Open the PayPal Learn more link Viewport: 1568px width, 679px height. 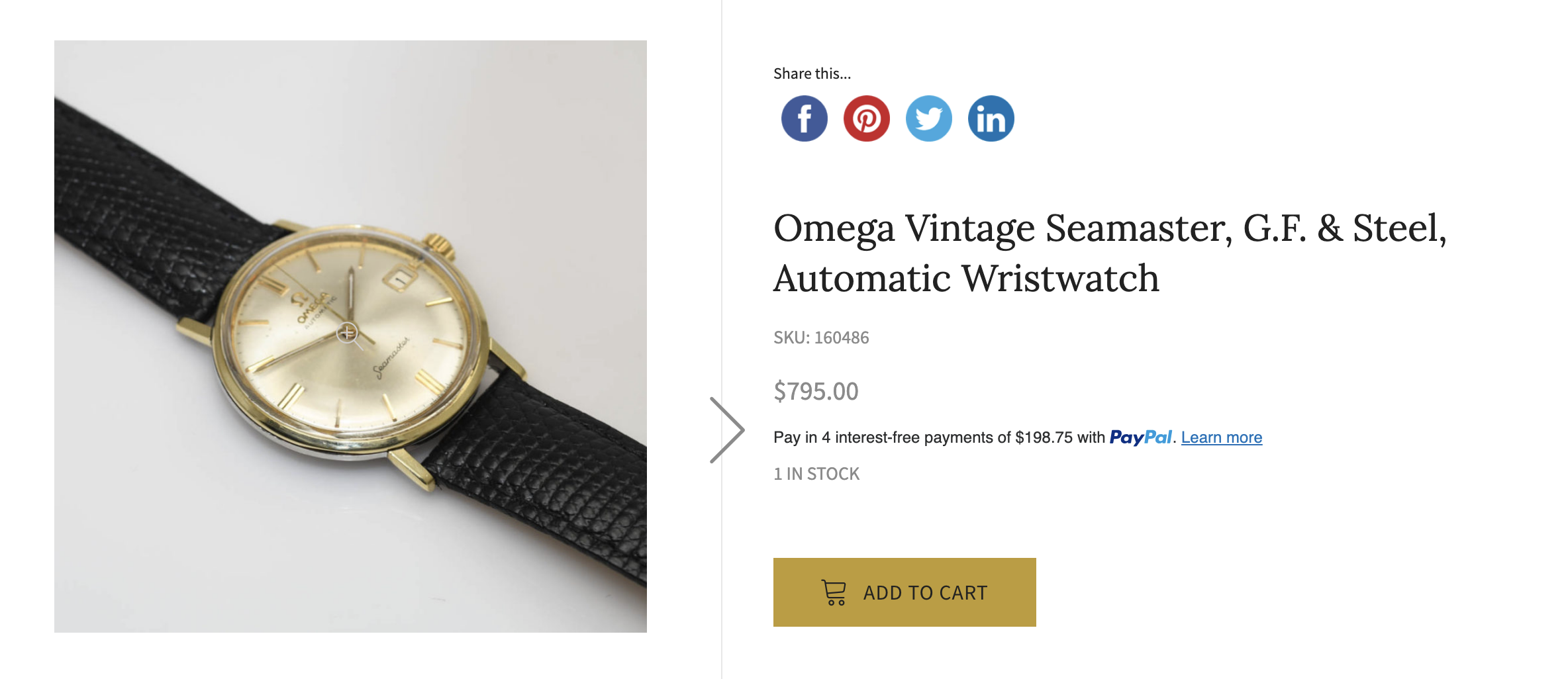[1221, 437]
